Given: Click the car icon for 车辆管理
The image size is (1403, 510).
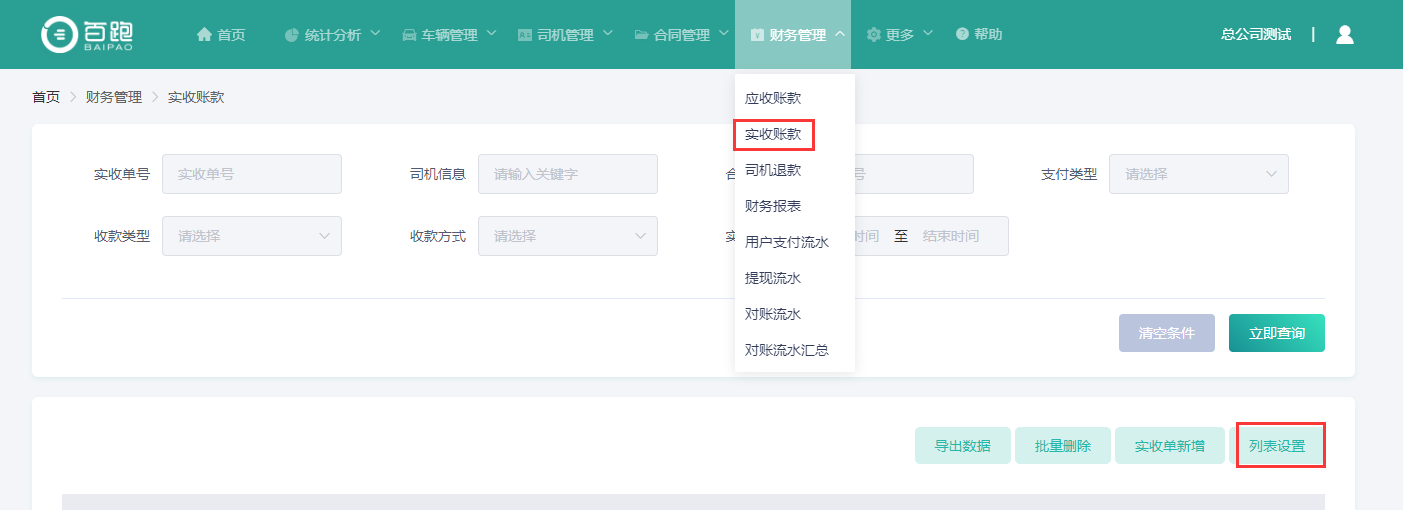Looking at the screenshot, I should click(409, 35).
